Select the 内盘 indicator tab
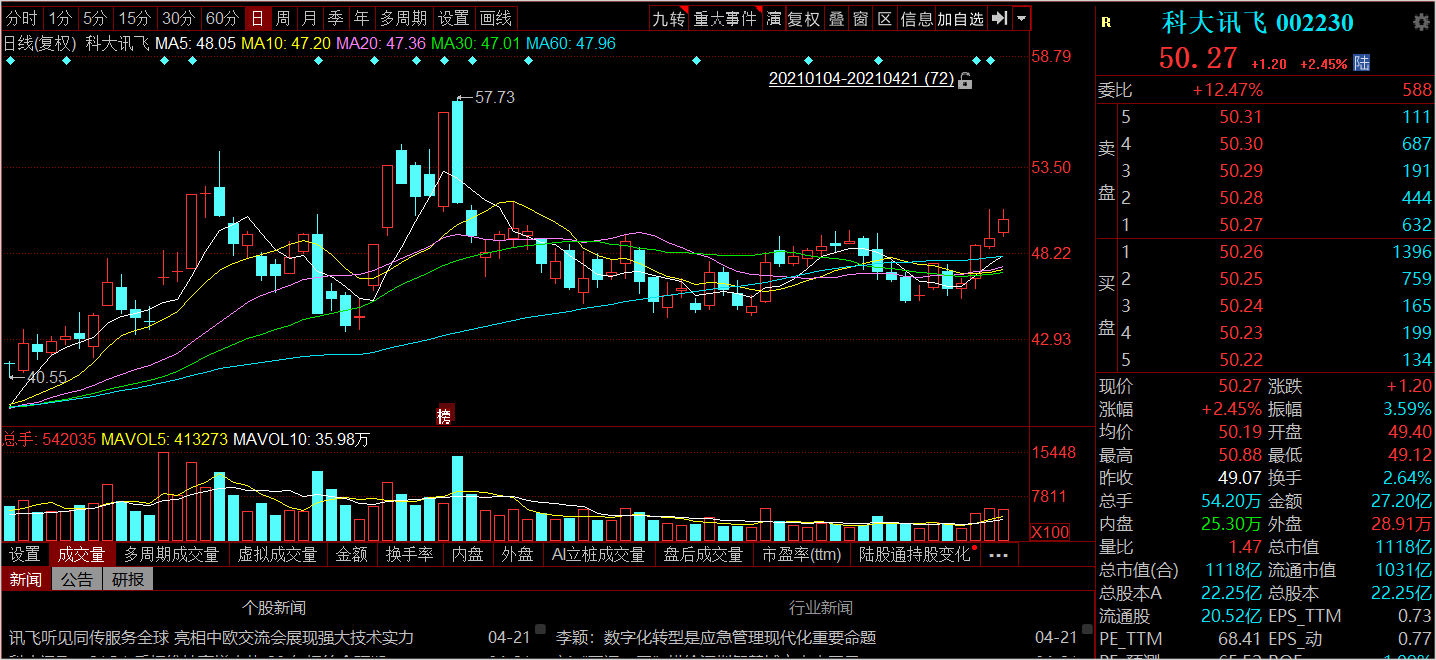1436x660 pixels. [x=468, y=554]
